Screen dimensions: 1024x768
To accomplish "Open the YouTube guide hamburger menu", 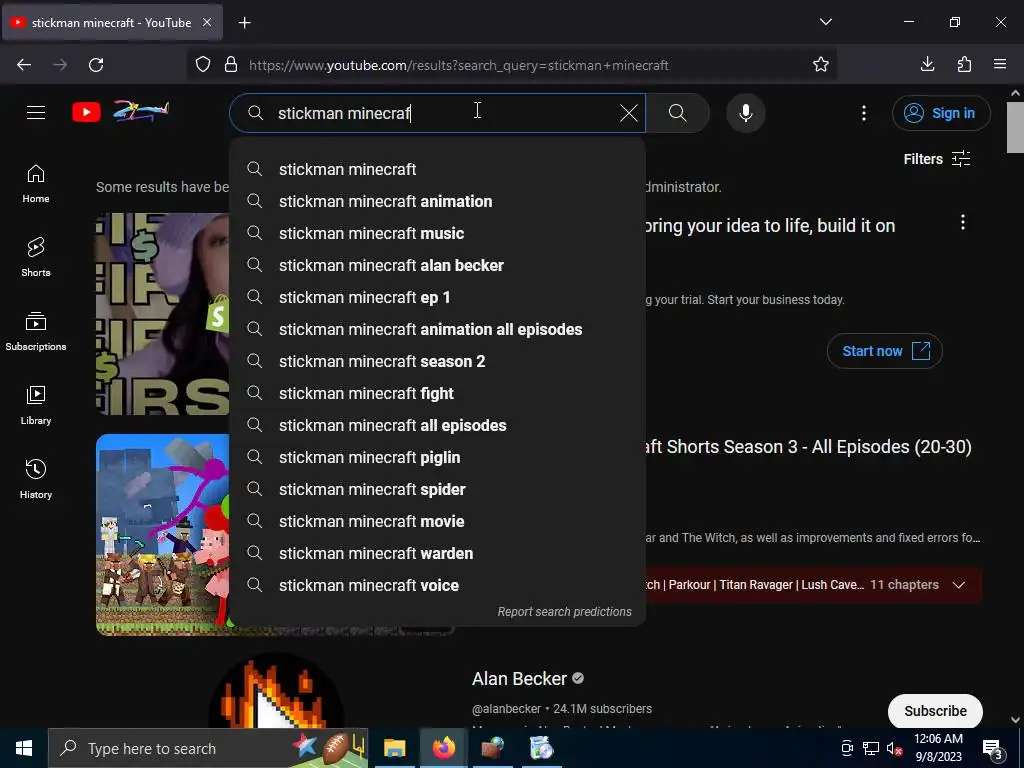I will click(36, 112).
